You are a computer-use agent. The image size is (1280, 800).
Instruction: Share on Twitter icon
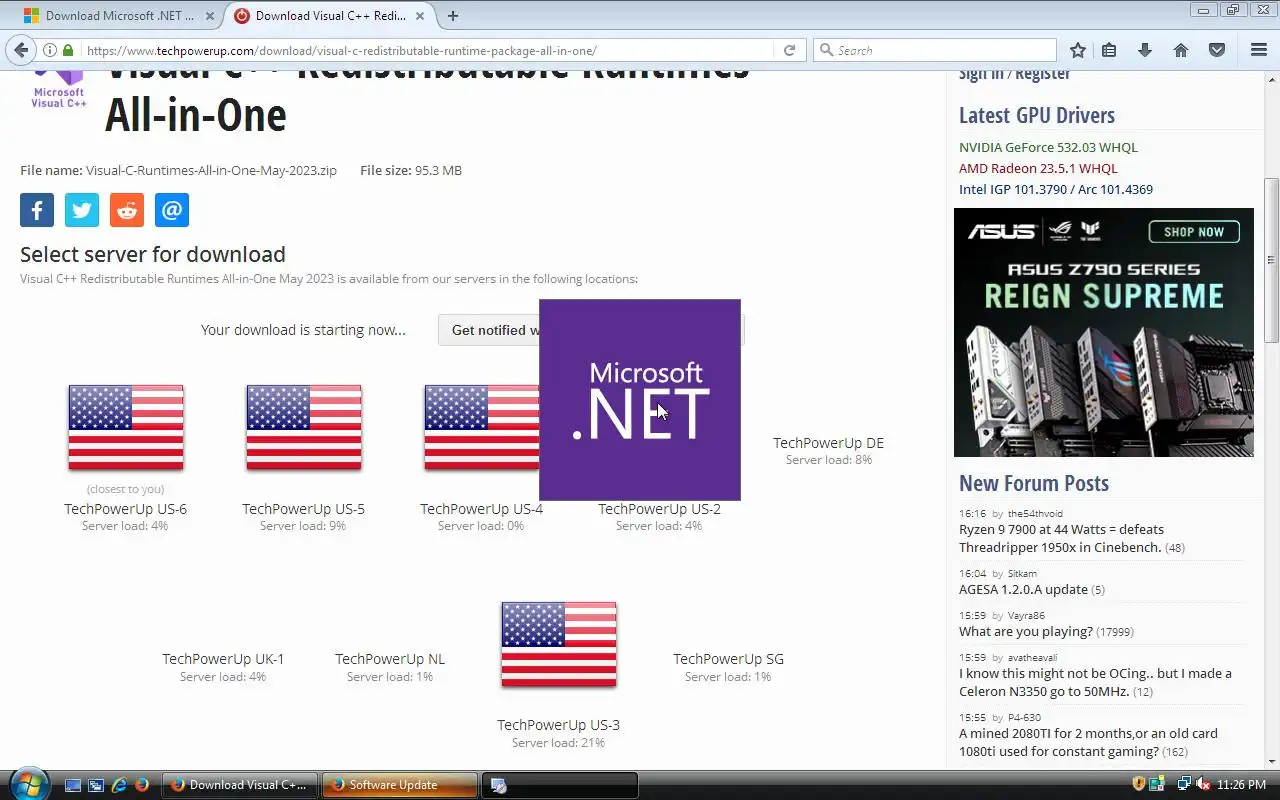(82, 210)
